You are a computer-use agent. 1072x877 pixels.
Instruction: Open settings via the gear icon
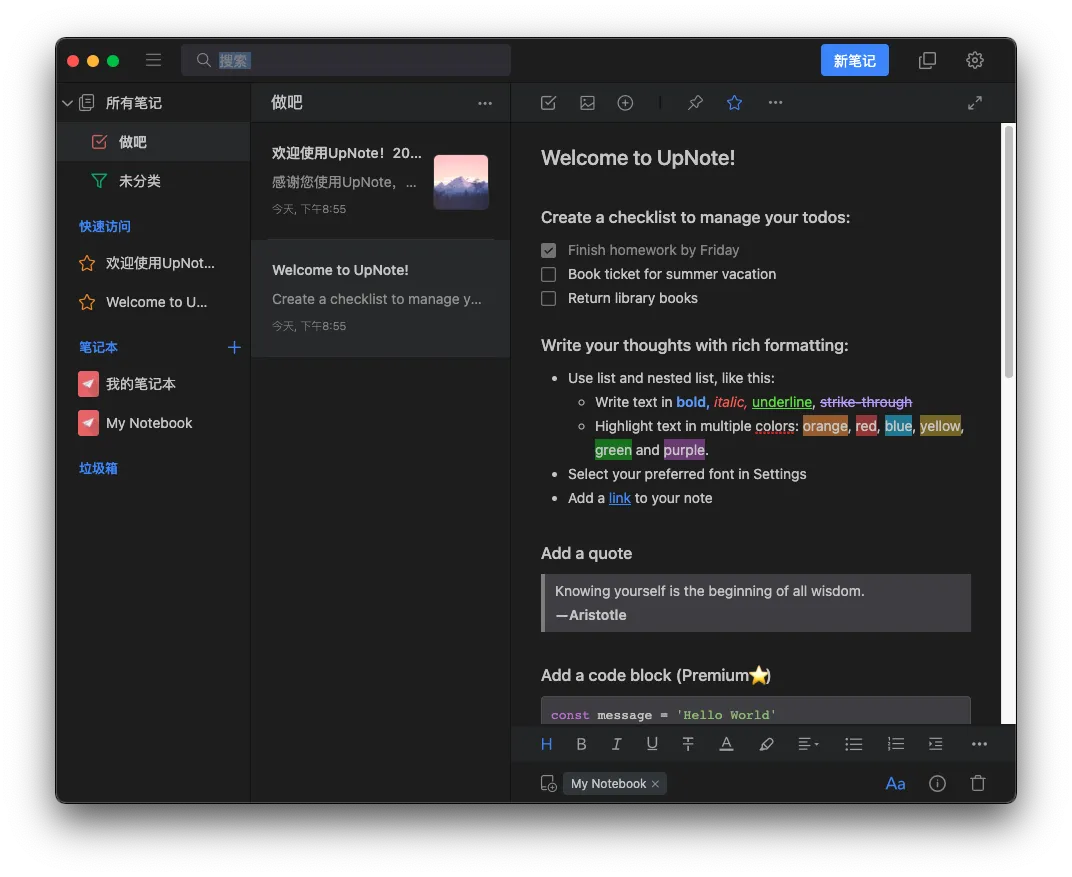pos(975,60)
